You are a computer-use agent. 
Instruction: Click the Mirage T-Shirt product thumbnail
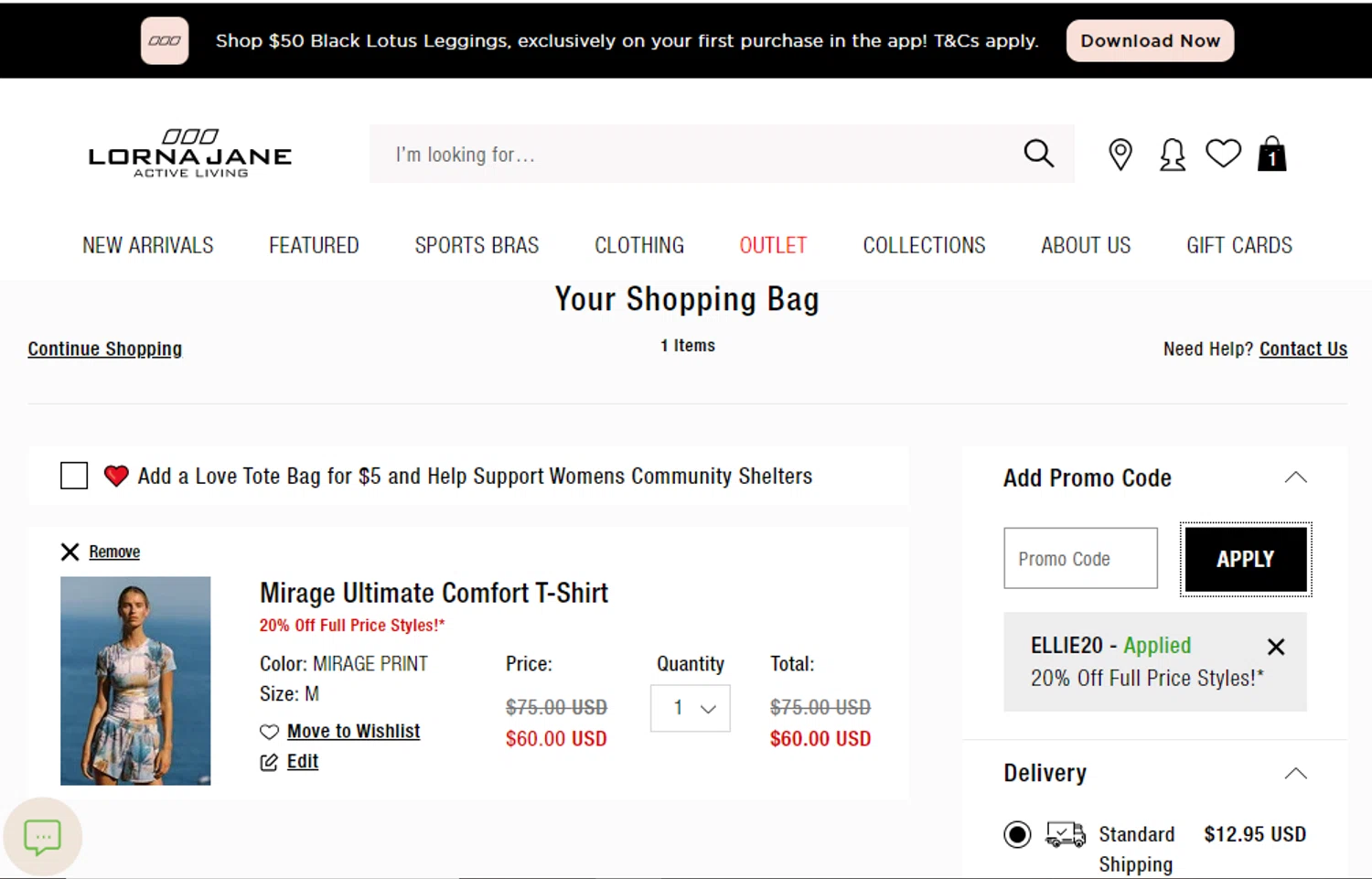tap(135, 681)
